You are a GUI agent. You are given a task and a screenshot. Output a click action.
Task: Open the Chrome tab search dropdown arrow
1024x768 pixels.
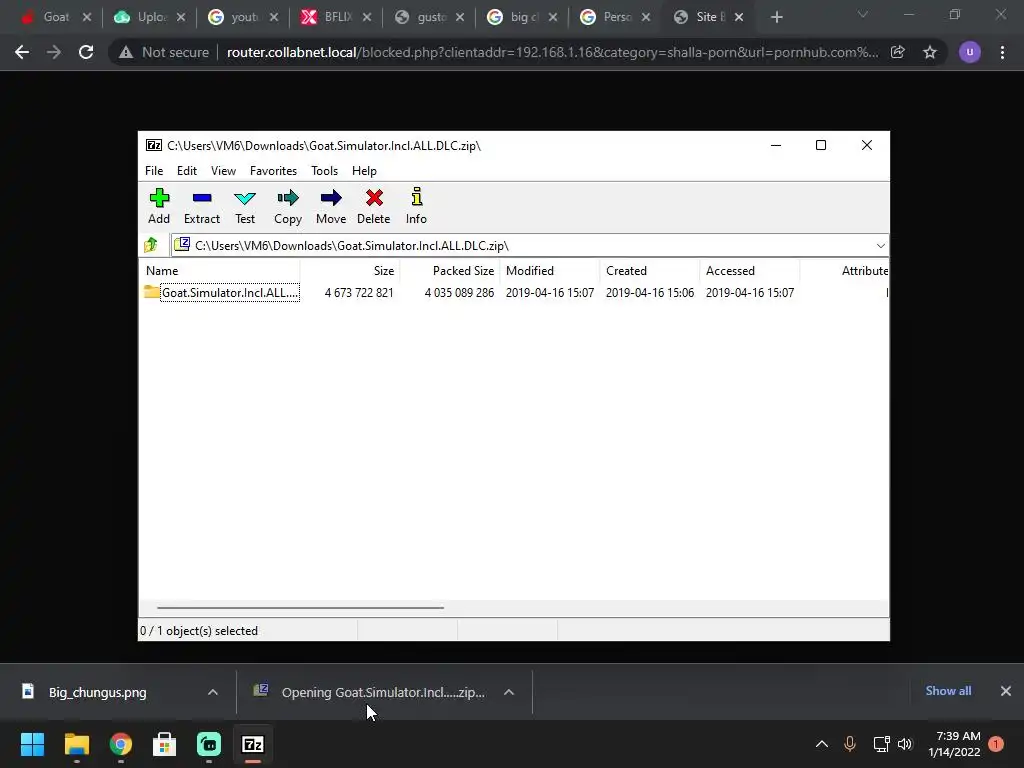click(x=863, y=14)
